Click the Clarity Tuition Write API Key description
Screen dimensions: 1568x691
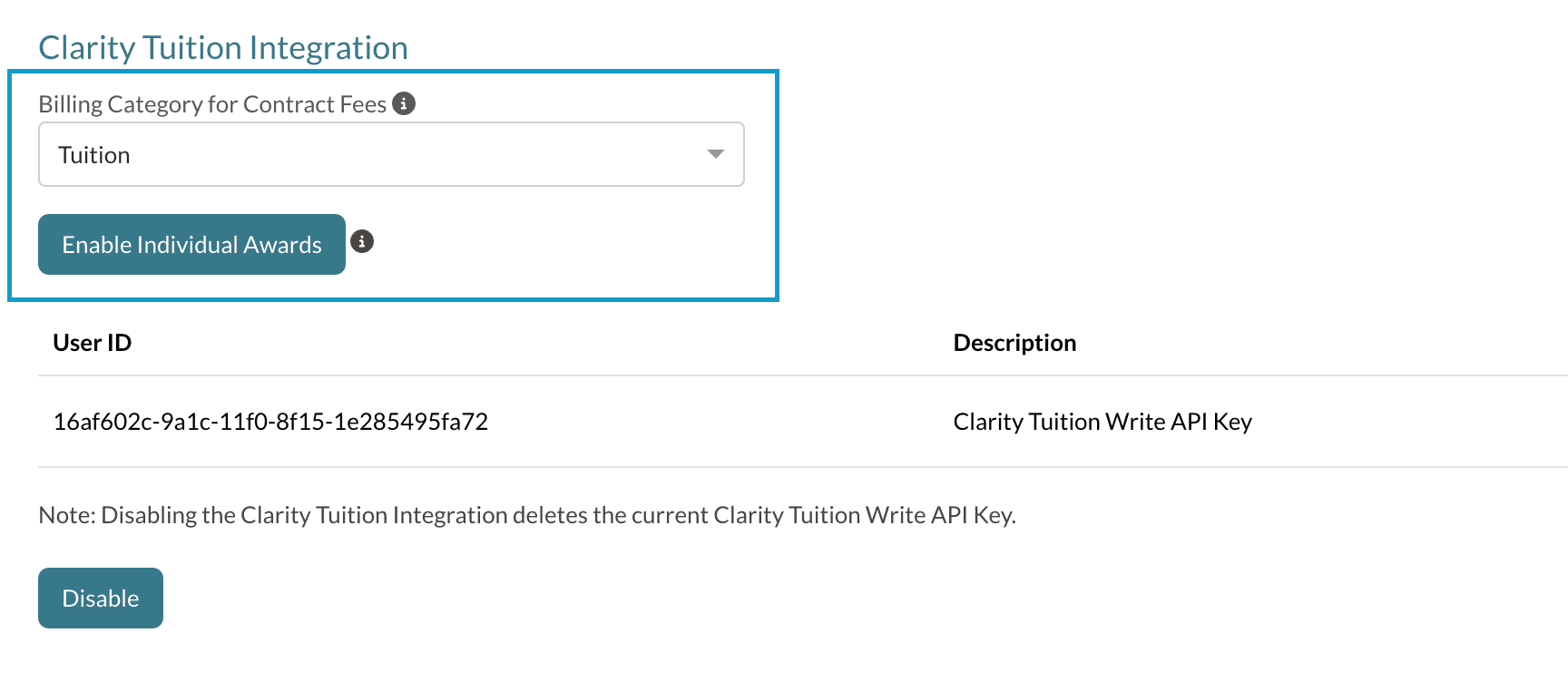[1102, 421]
